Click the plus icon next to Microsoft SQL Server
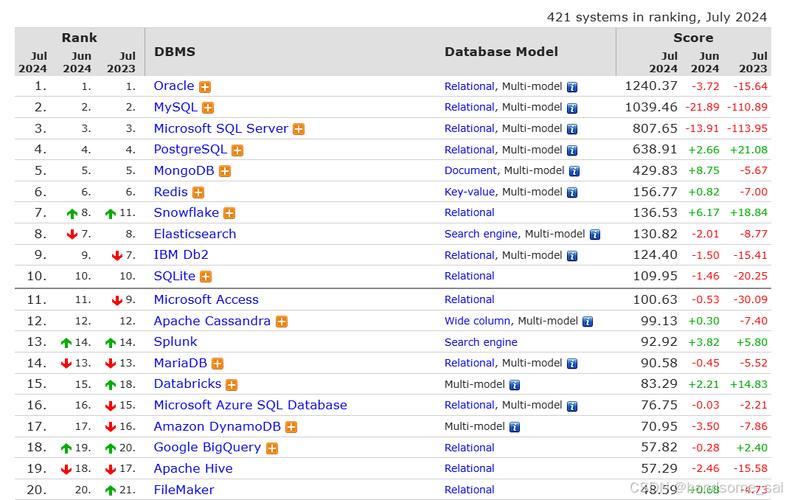The height and width of the screenshot is (500, 786). point(298,129)
